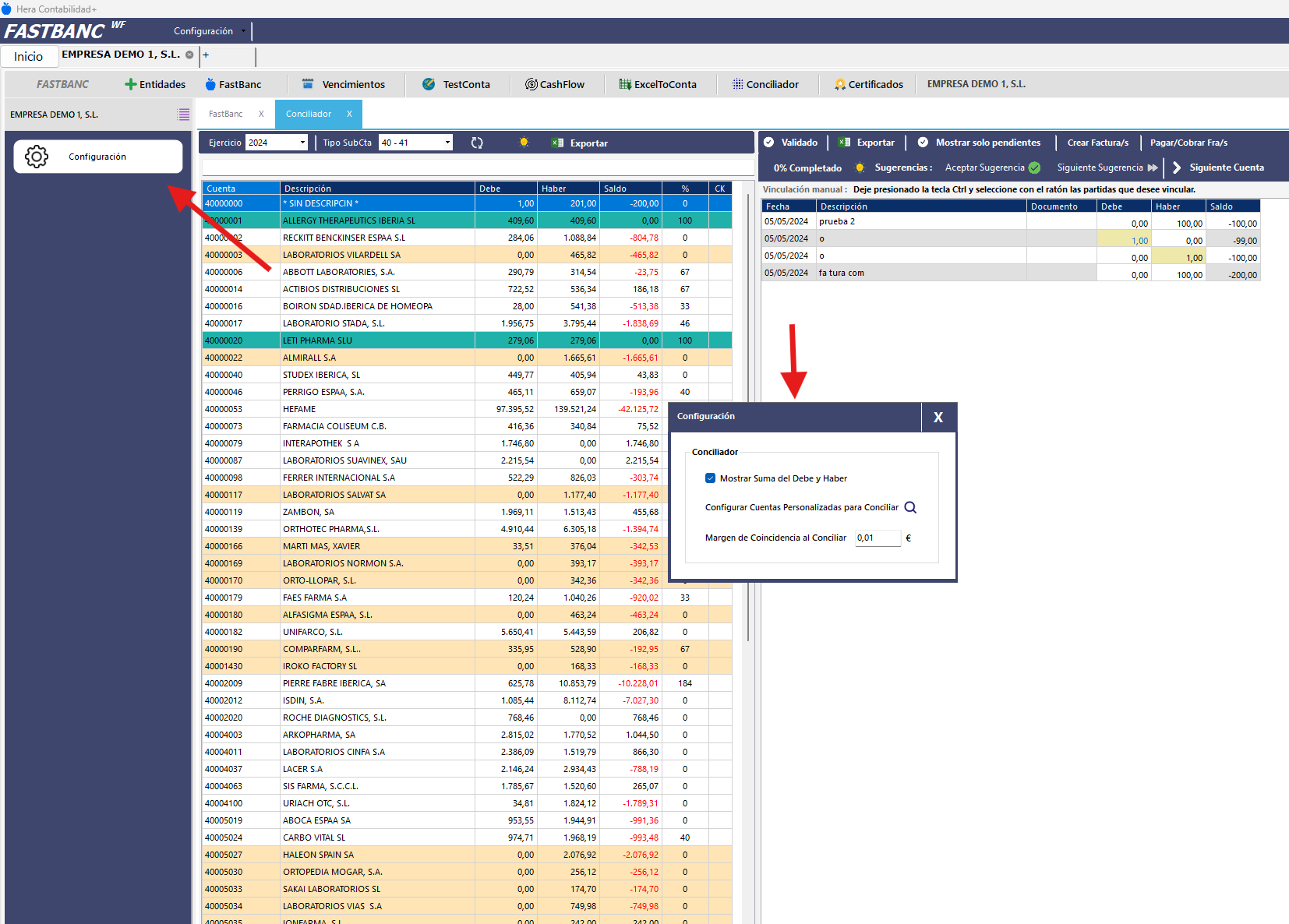This screenshot has height=924, width=1289.
Task: Click the CK column header
Action: tap(720, 189)
